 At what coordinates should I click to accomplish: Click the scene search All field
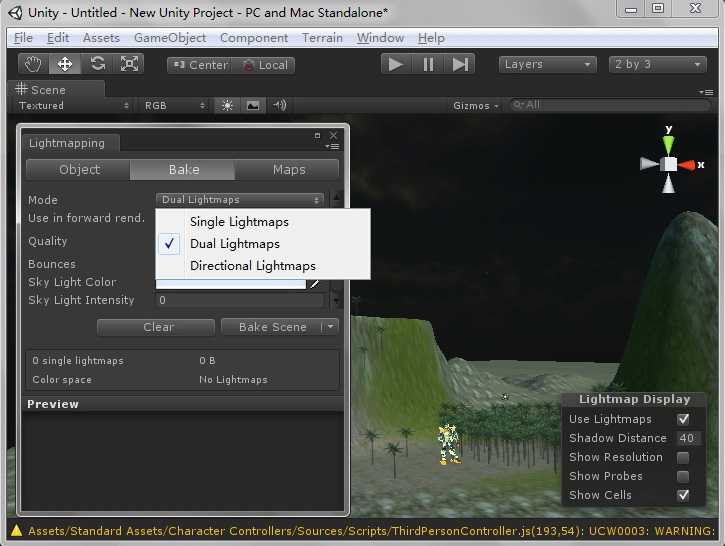[x=609, y=105]
